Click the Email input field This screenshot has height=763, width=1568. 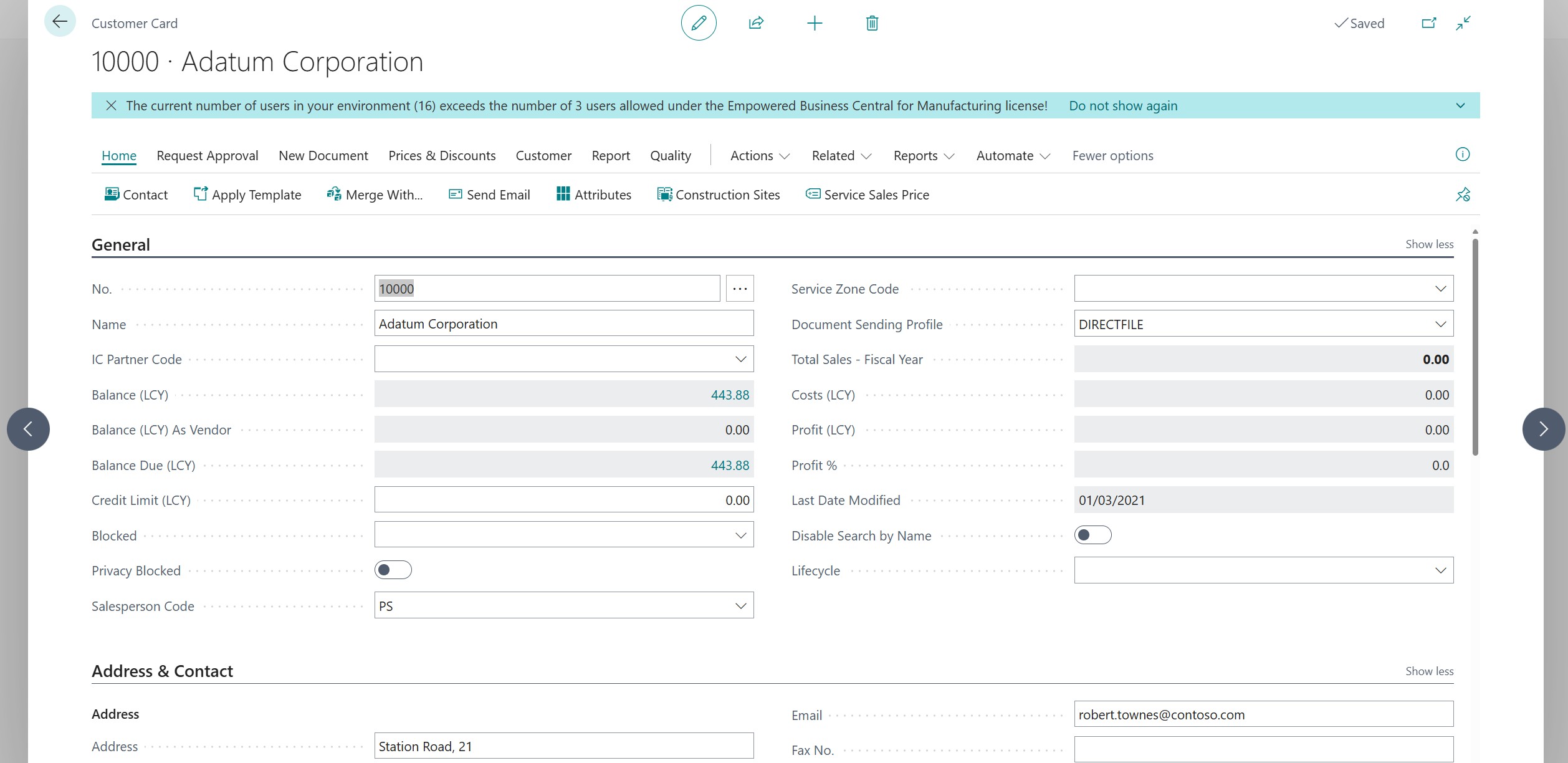coord(1264,714)
